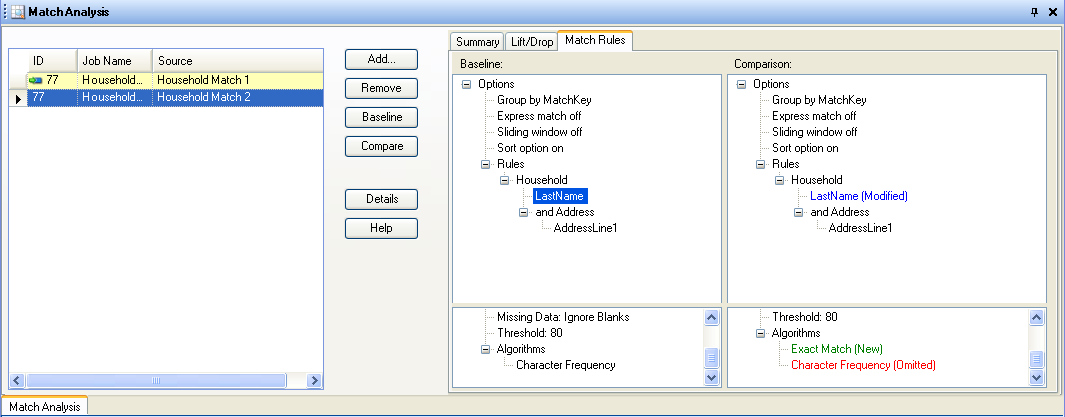Set selected job as Baseline
The width and height of the screenshot is (1065, 417).
click(x=381, y=117)
